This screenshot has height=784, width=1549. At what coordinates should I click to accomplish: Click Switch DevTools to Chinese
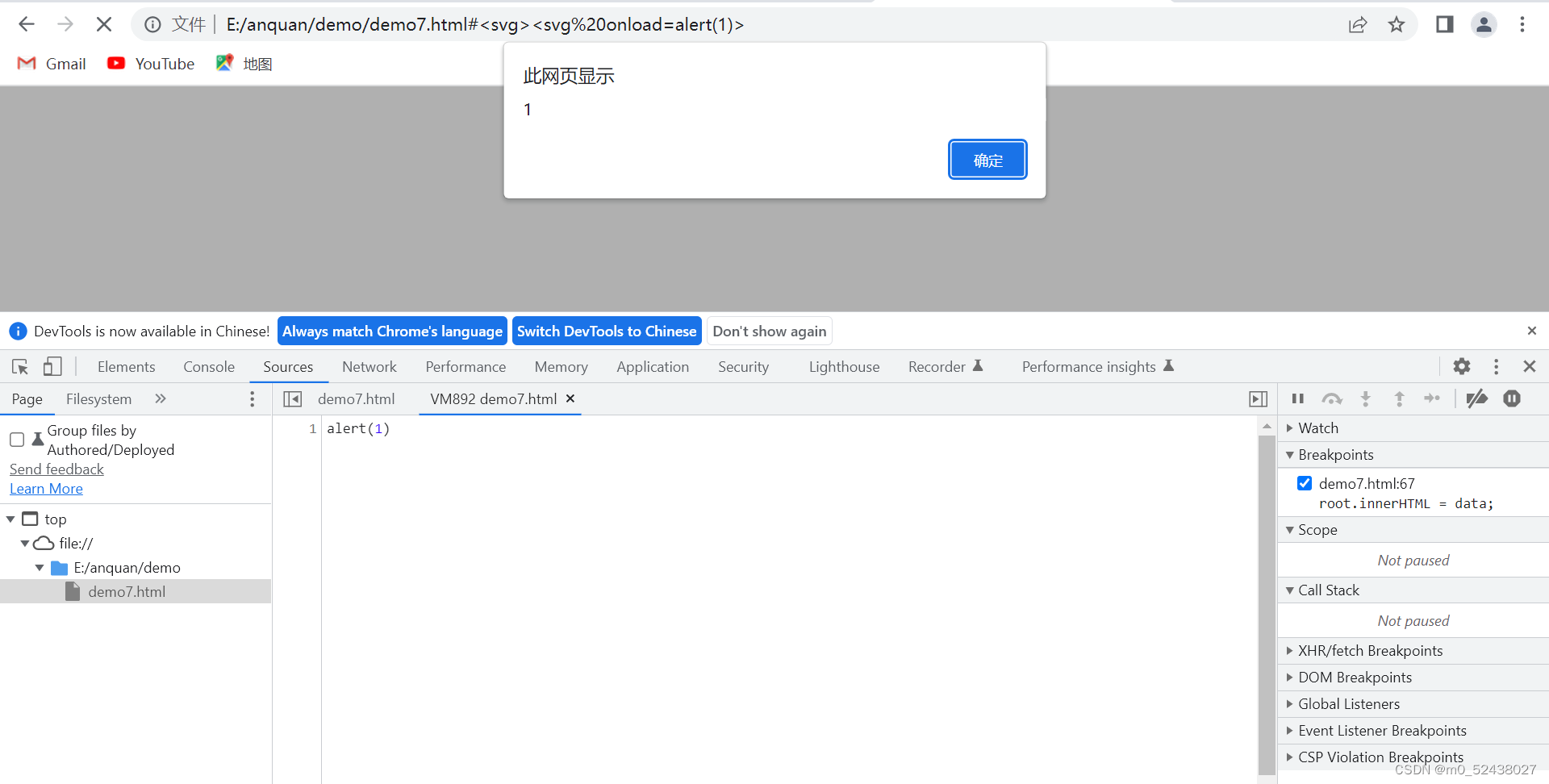607,332
